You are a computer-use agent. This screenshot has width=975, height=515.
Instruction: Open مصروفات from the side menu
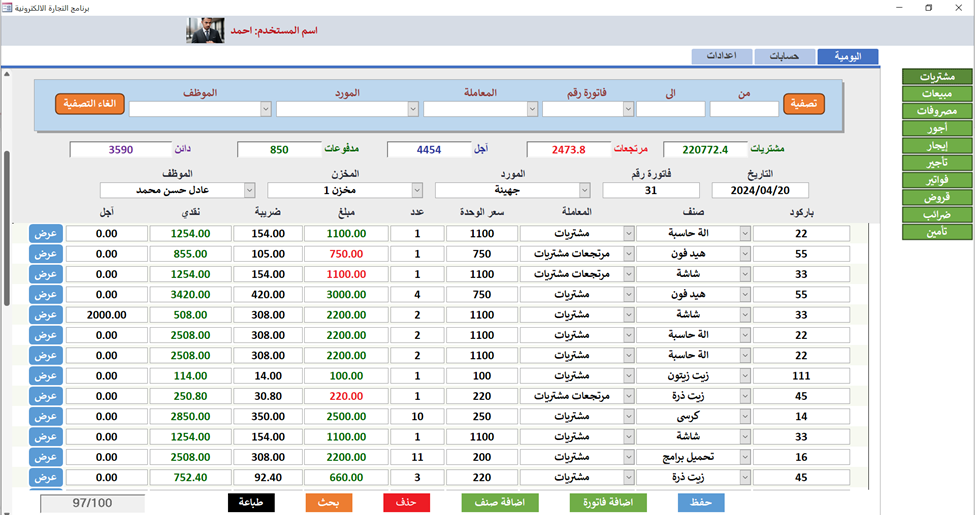pyautogui.click(x=937, y=111)
